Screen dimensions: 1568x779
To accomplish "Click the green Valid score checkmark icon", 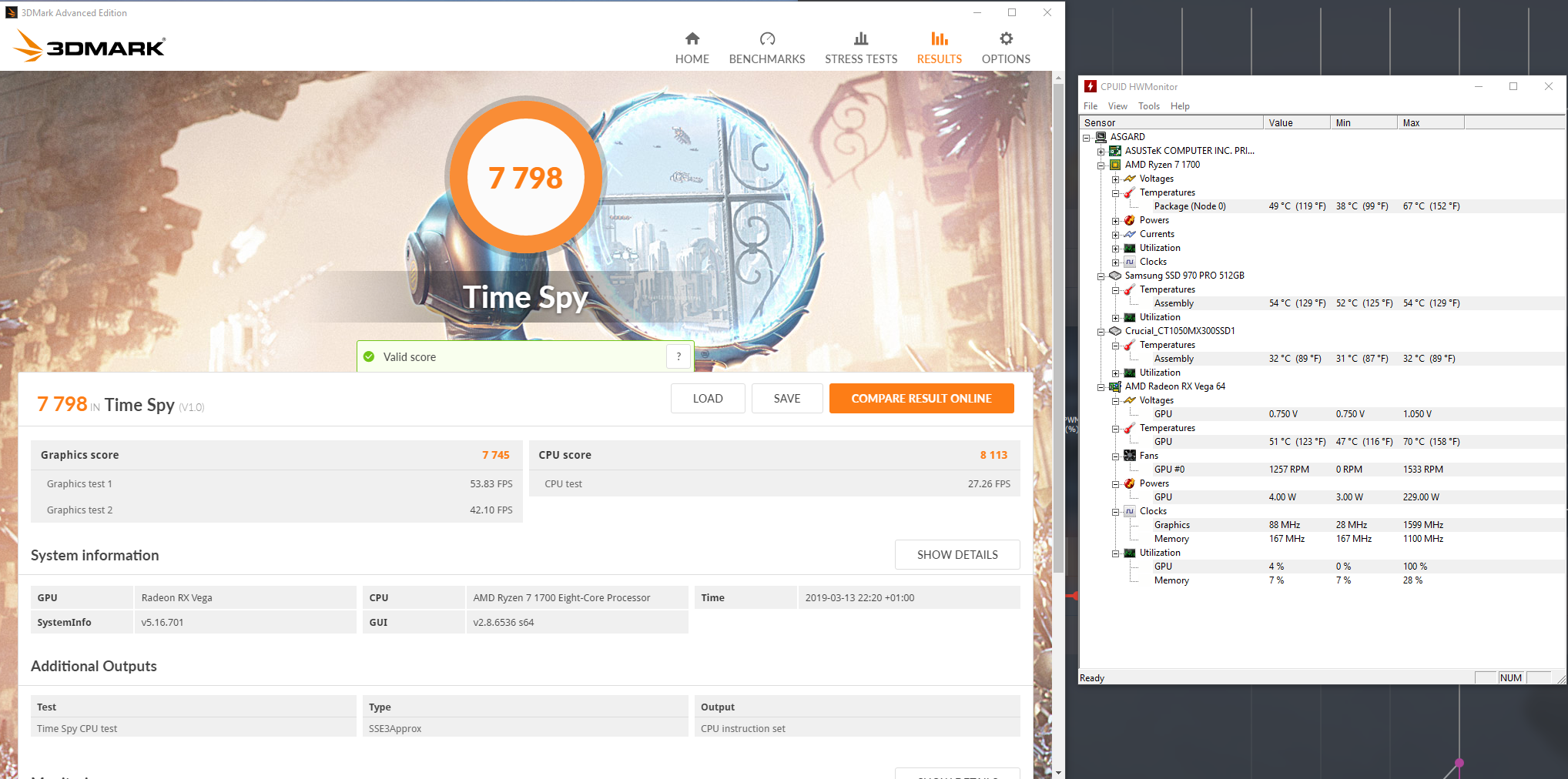I will 369,356.
